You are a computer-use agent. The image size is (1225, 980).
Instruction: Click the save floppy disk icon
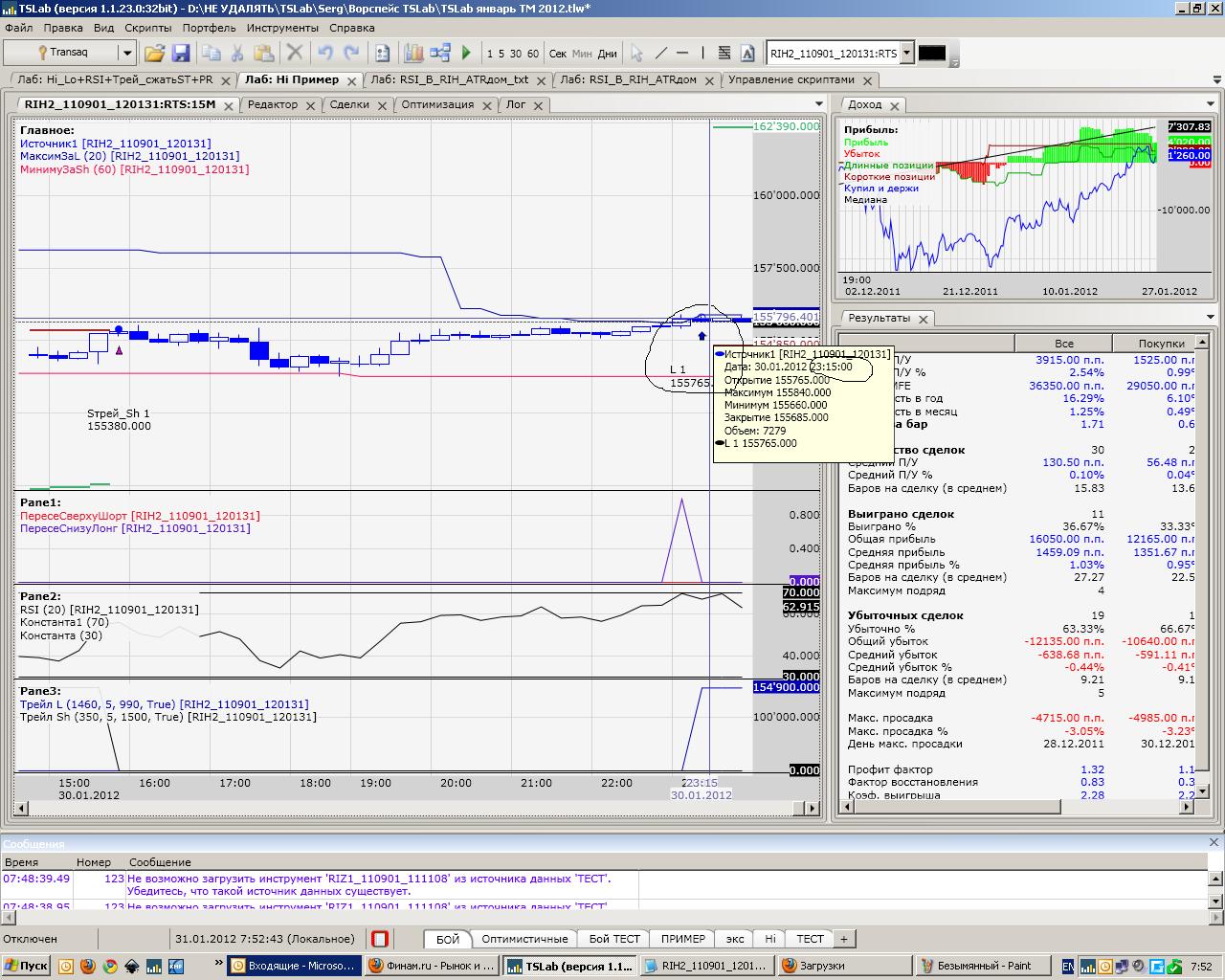[180, 54]
